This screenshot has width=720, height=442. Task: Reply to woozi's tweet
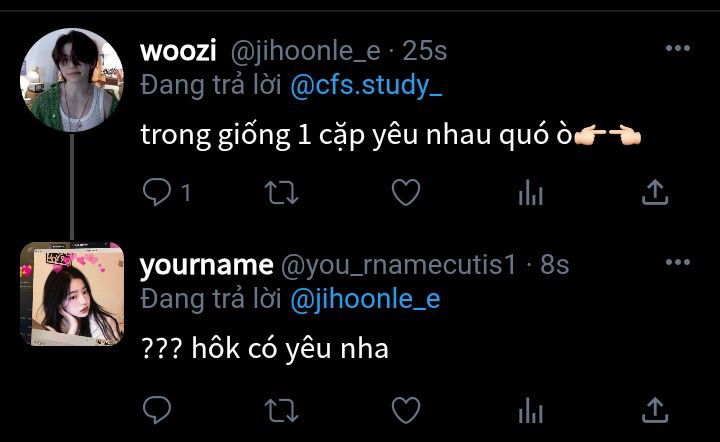(x=157, y=192)
